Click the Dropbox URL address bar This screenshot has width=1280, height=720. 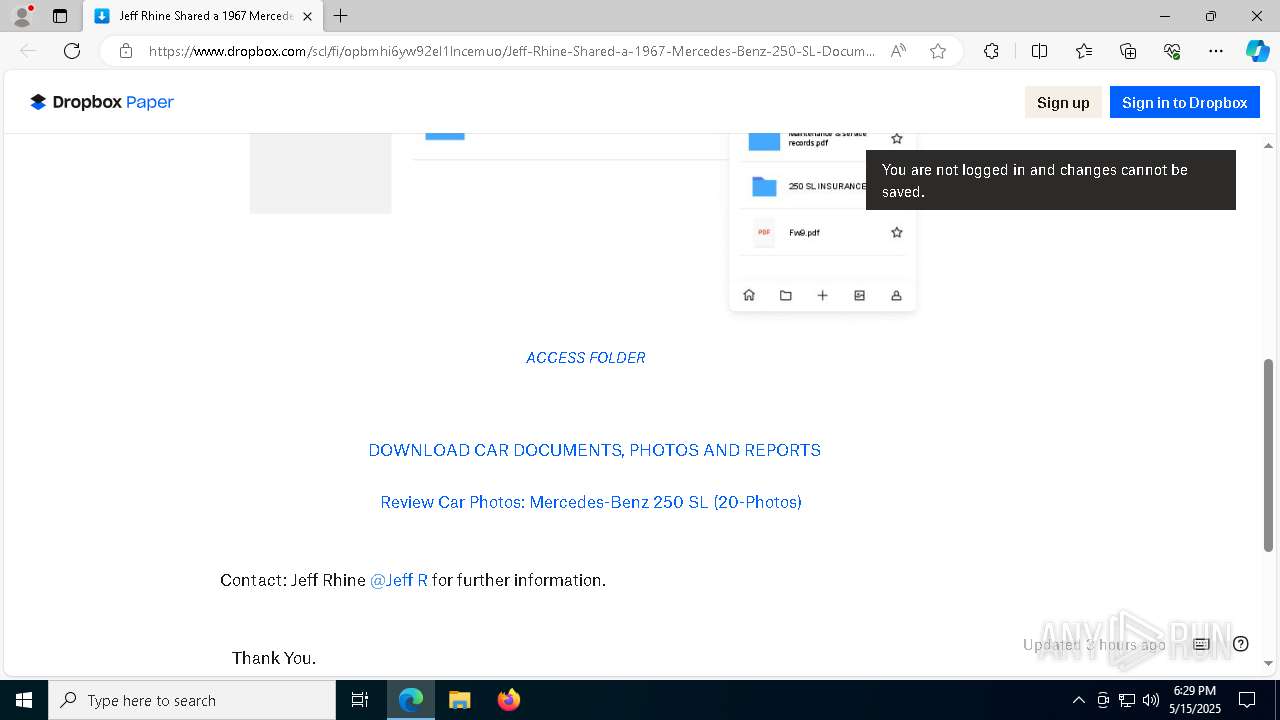coord(511,51)
